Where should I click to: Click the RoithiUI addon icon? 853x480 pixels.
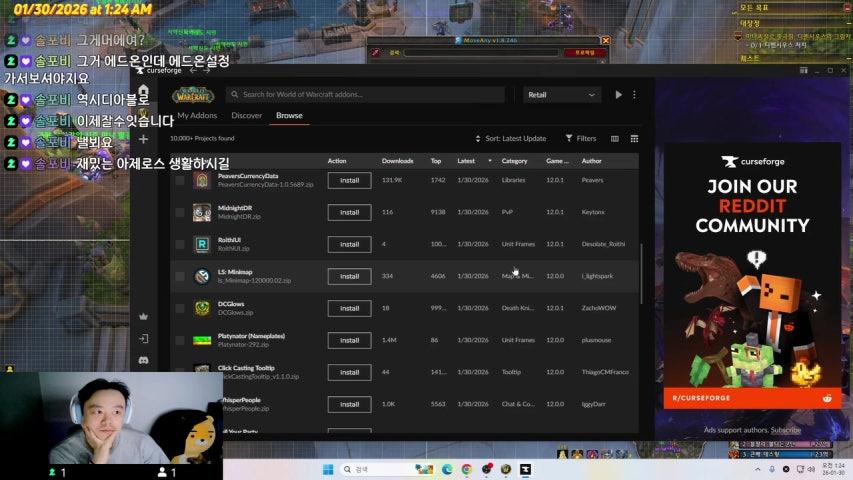tap(202, 244)
